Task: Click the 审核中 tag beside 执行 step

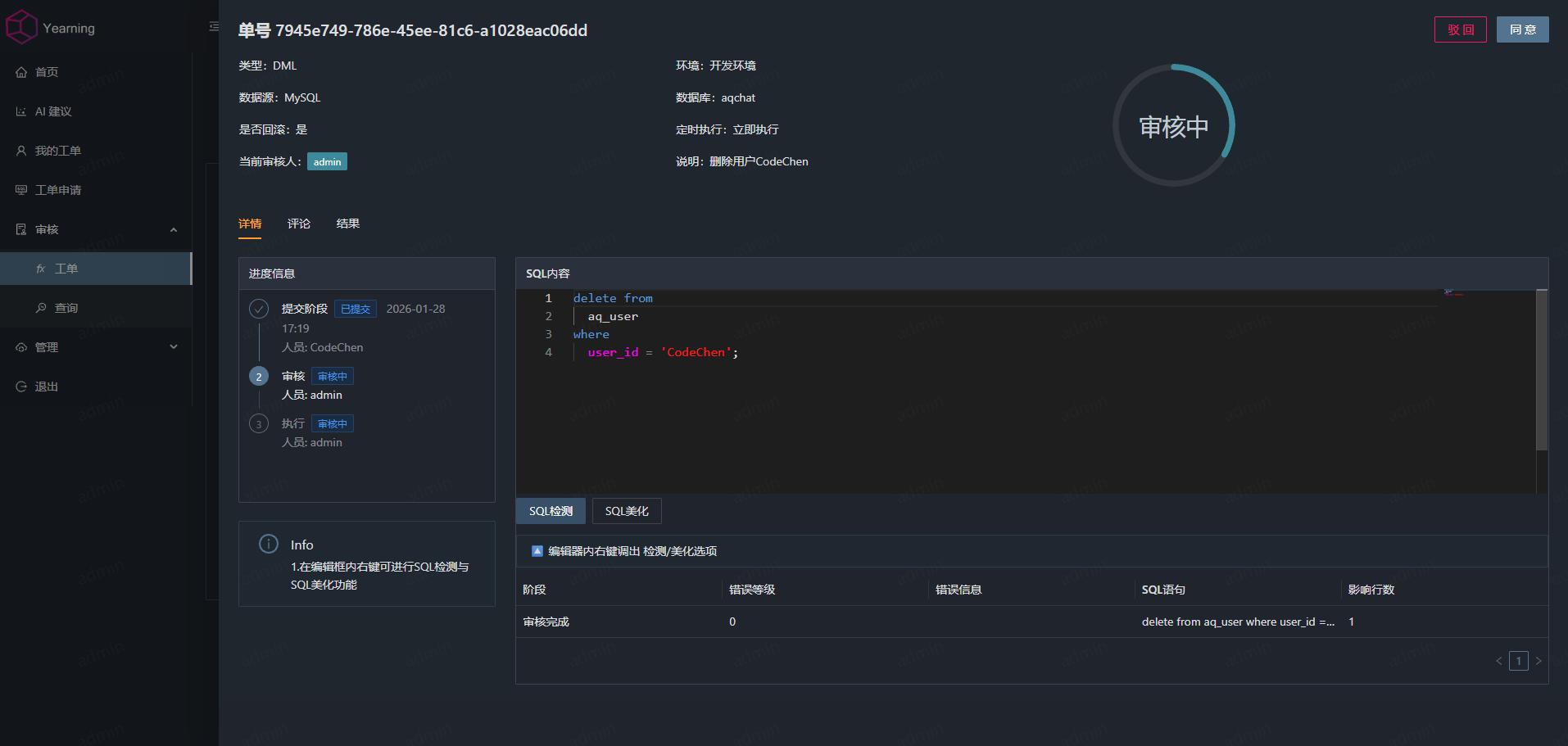Action: (x=333, y=424)
